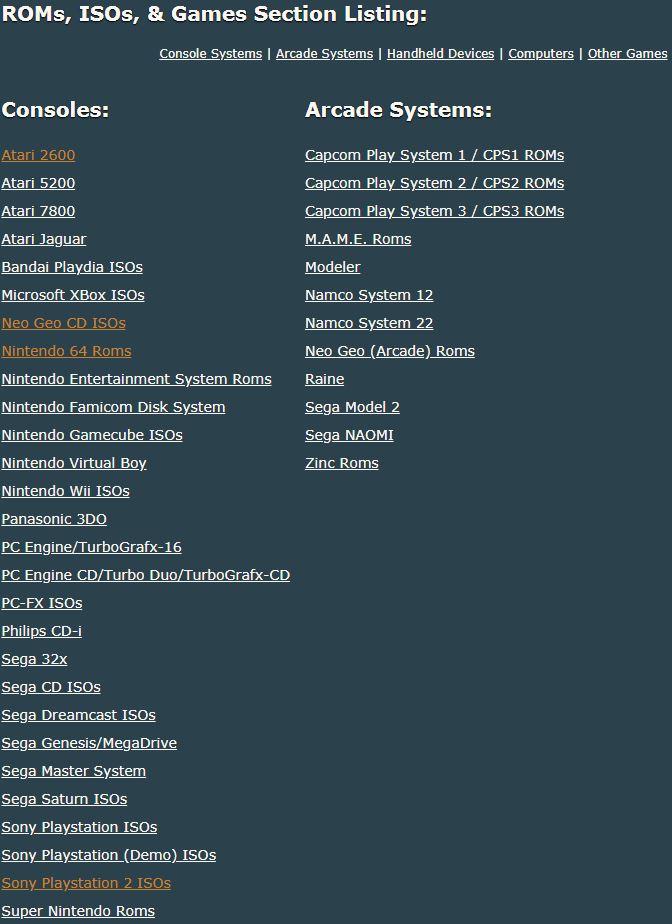The image size is (672, 924).
Task: Open PC-FX ISOs link
Action: pos(42,603)
